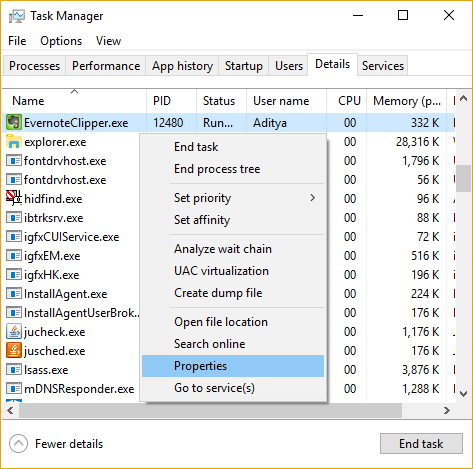This screenshot has height=469, width=473.
Task: Select Create dump file
Action: click(233, 293)
